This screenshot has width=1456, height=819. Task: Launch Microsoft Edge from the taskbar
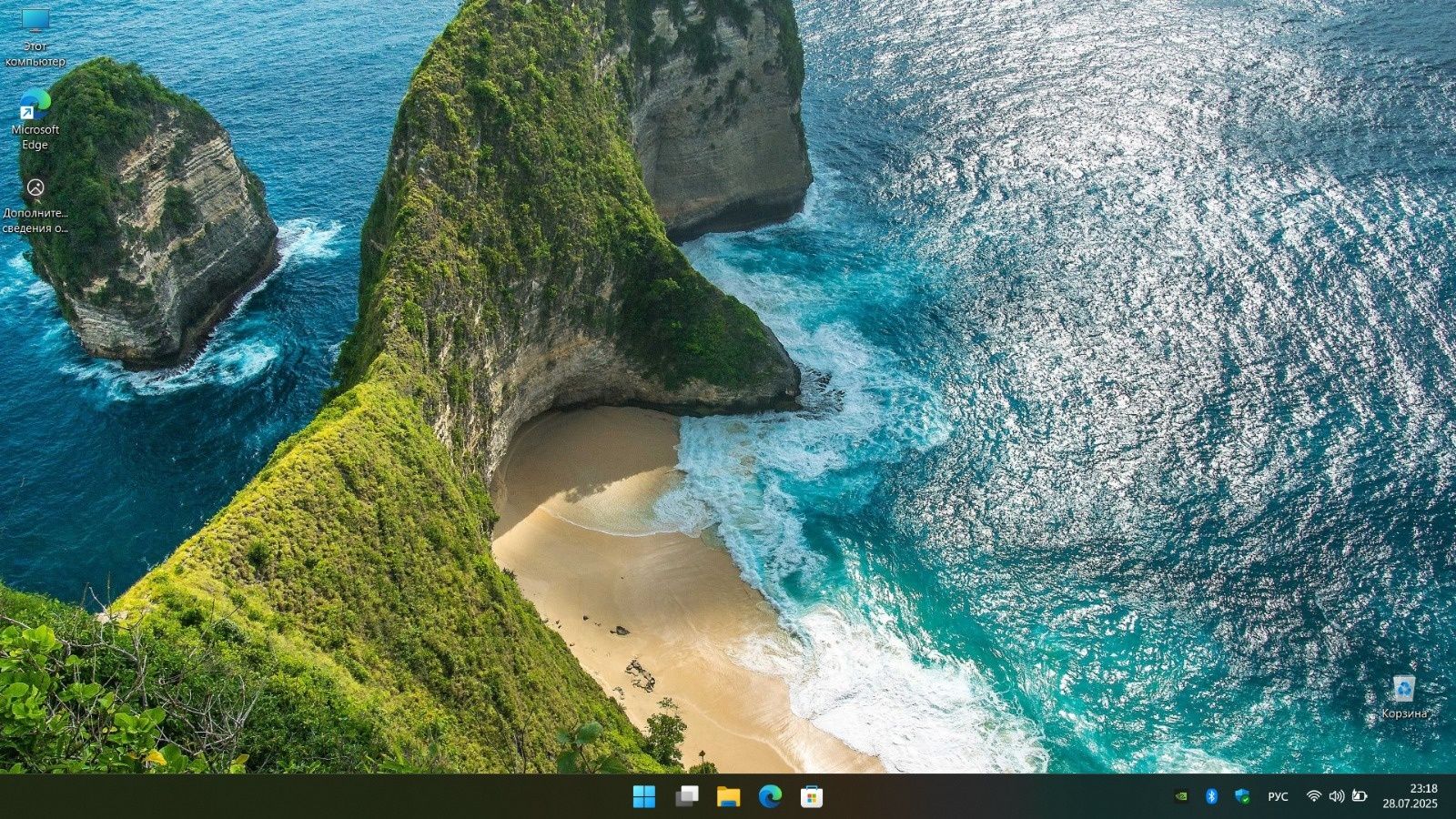pos(770,796)
